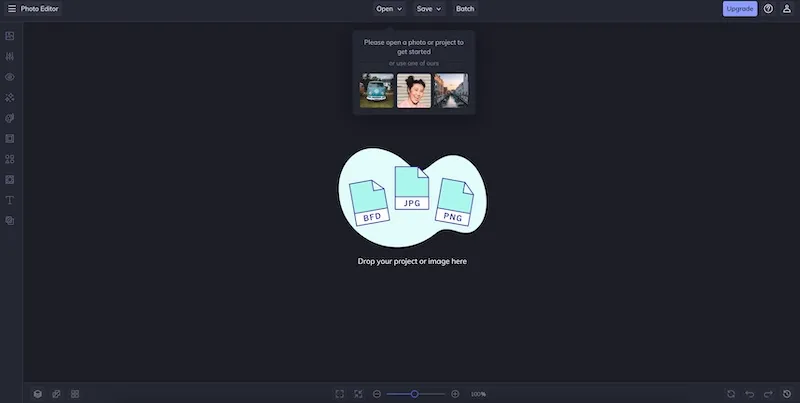Use the vintage van sample photo
This screenshot has height=403, width=800.
coord(377,91)
